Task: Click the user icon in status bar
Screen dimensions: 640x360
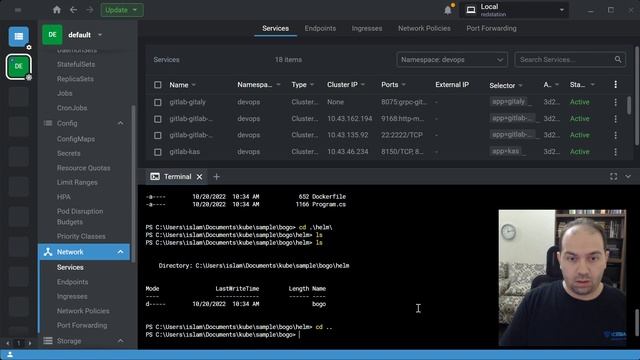Action: (10, 355)
